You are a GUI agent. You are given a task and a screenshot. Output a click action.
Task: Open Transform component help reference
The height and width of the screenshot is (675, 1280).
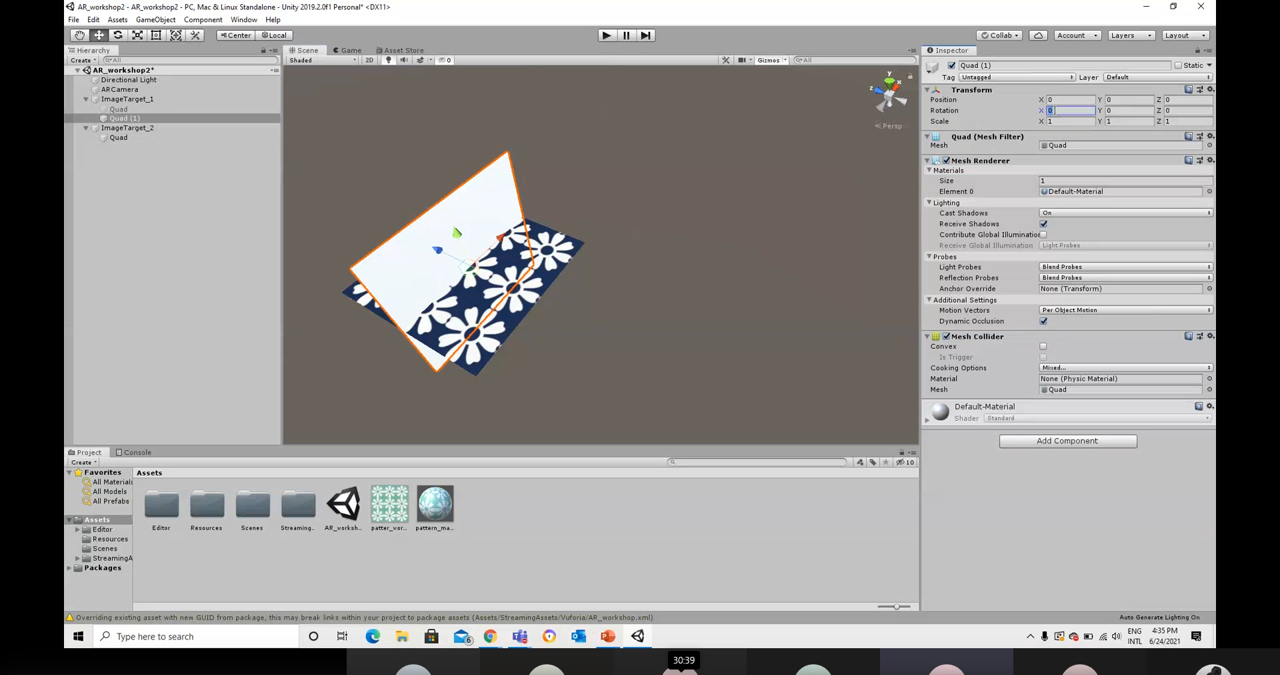coord(1188,89)
